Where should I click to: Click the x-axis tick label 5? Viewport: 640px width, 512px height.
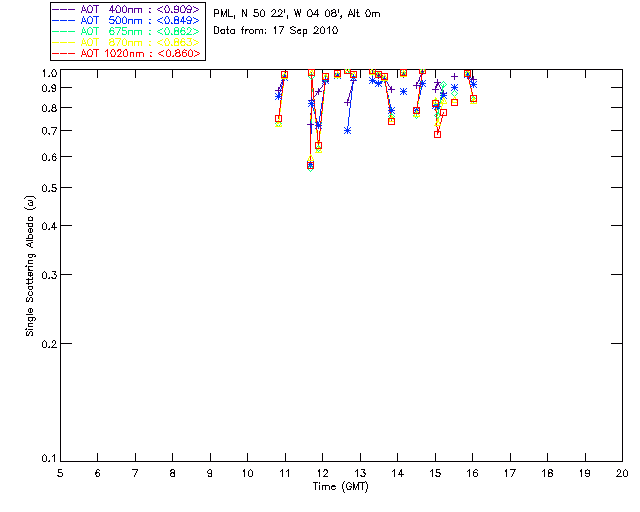(x=60, y=474)
